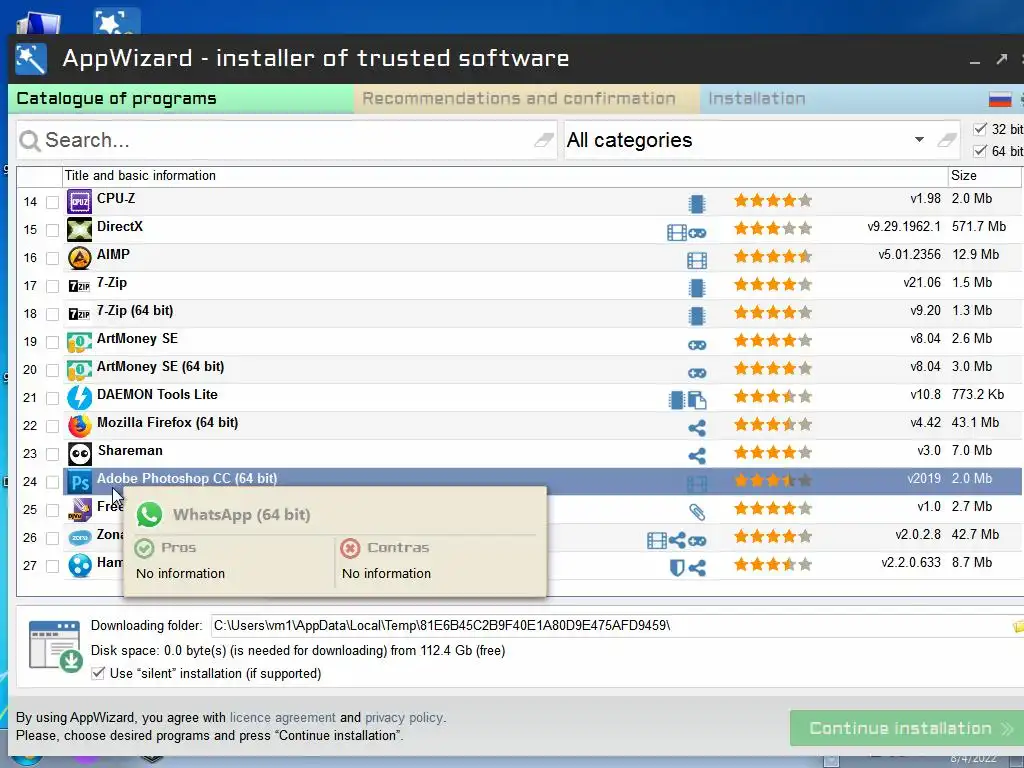Click the film category icon in DirectX row

point(677,232)
